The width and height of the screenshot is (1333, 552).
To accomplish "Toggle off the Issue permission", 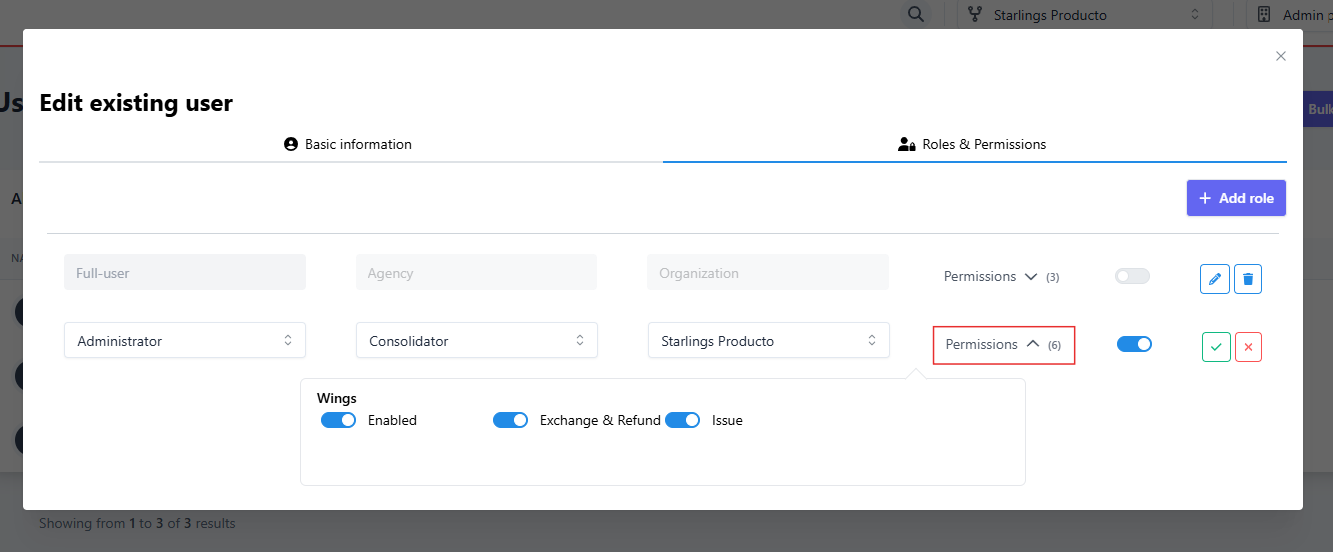I will (682, 421).
